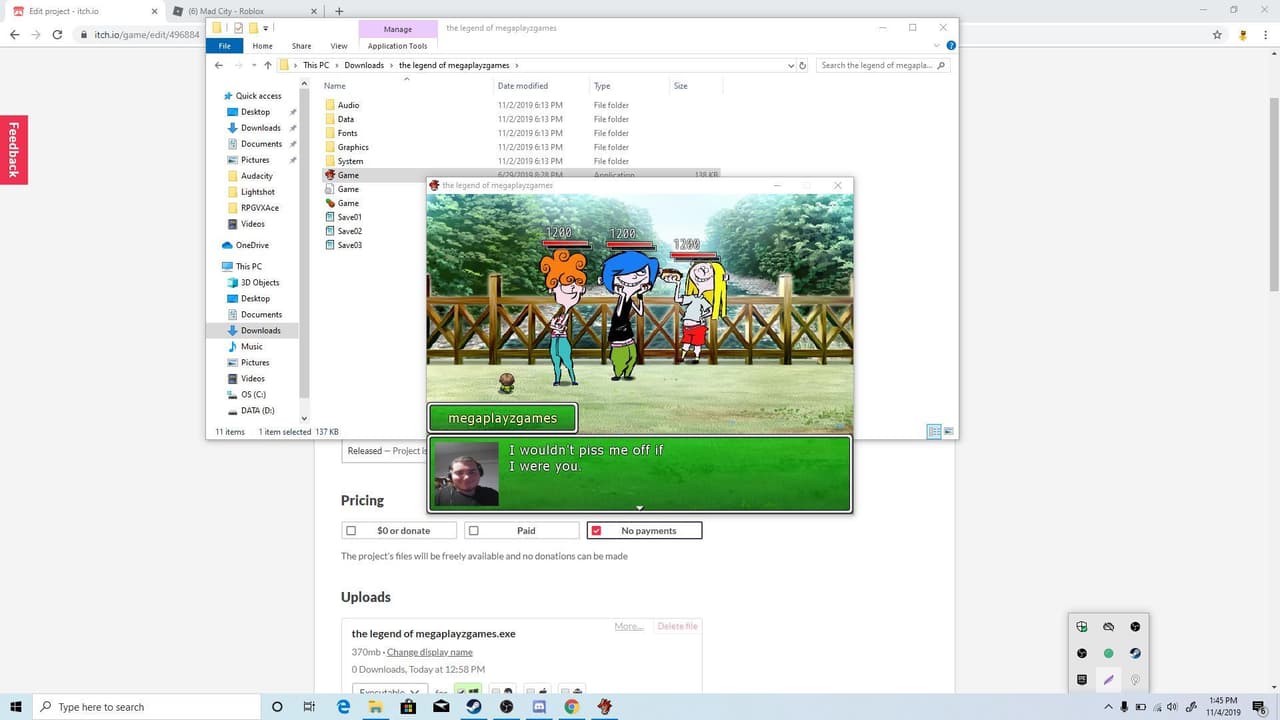
Task: Expand the Explorer ribbon chevron
Action: click(938, 46)
